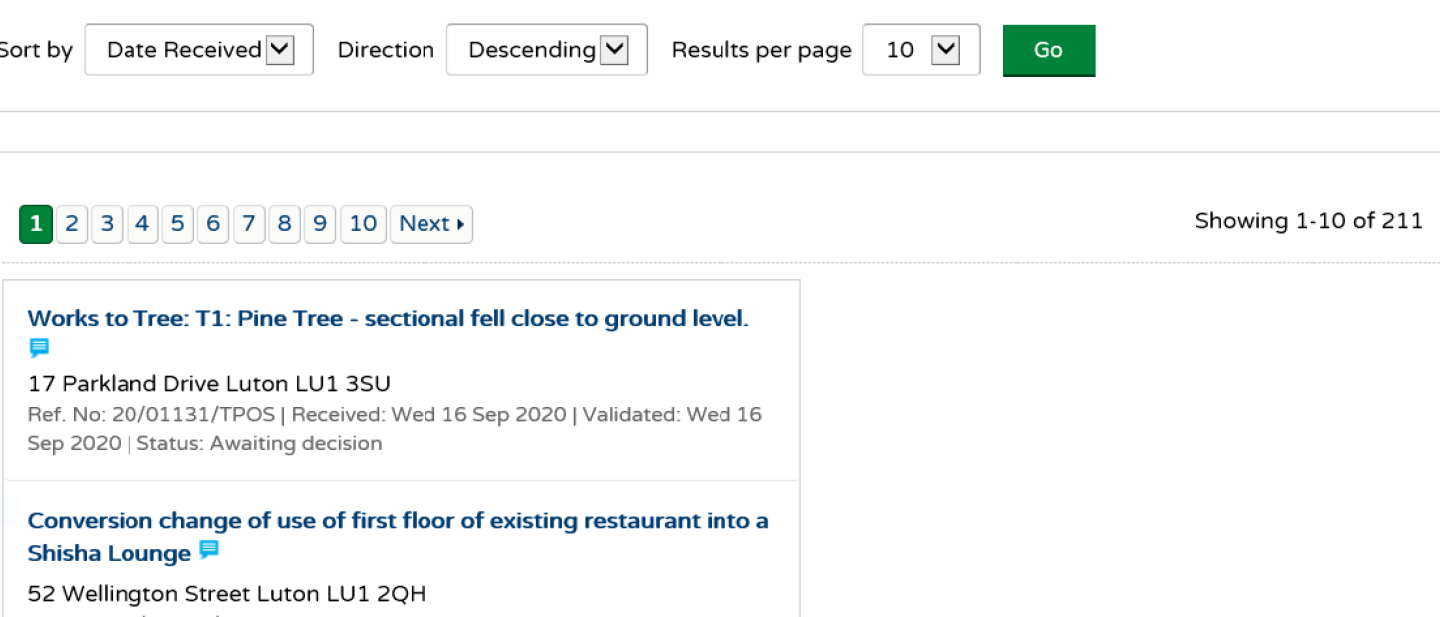
Task: Select the currently active page 1 indicator
Action: [35, 224]
